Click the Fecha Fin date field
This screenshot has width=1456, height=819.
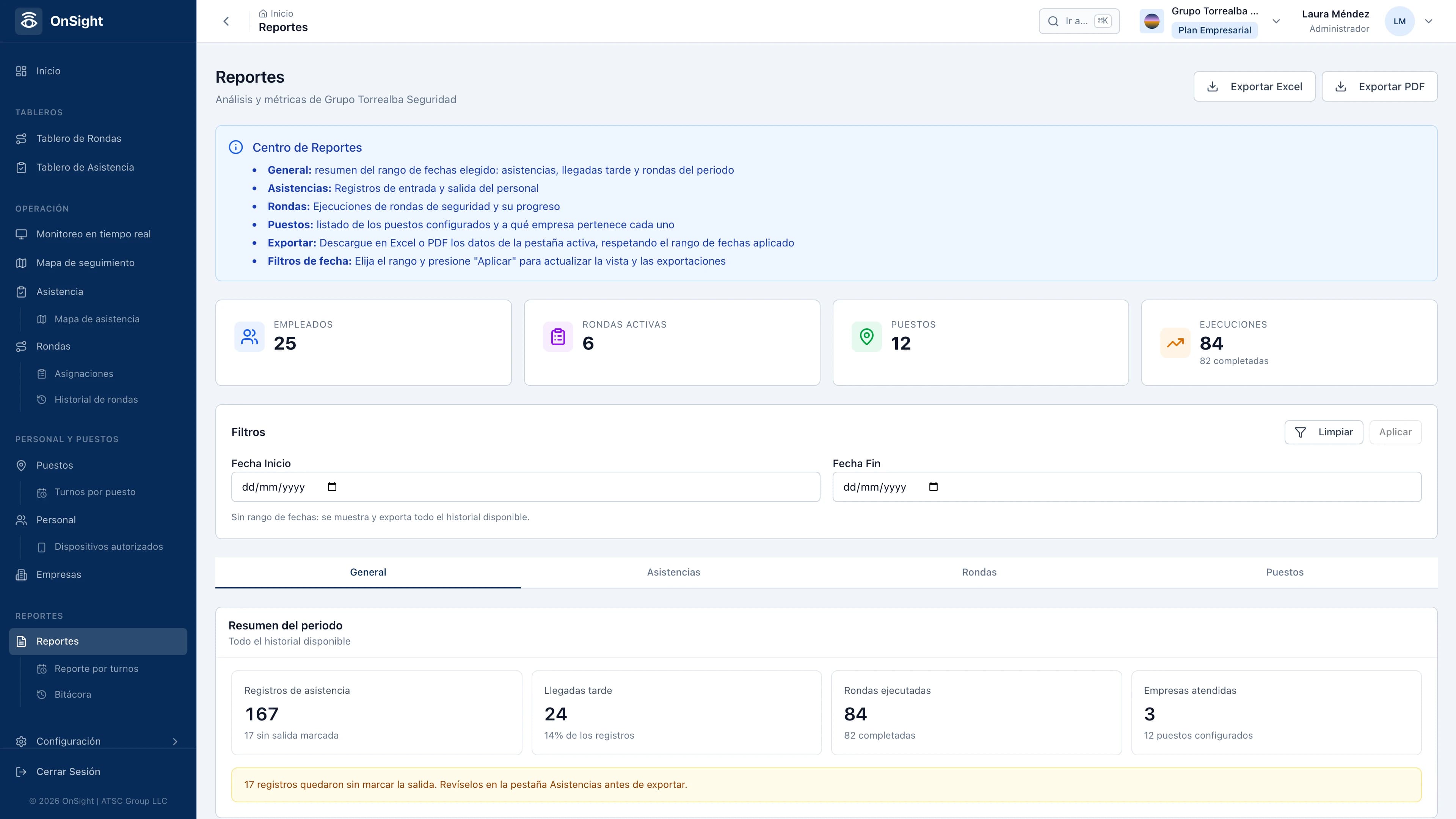click(x=1127, y=486)
